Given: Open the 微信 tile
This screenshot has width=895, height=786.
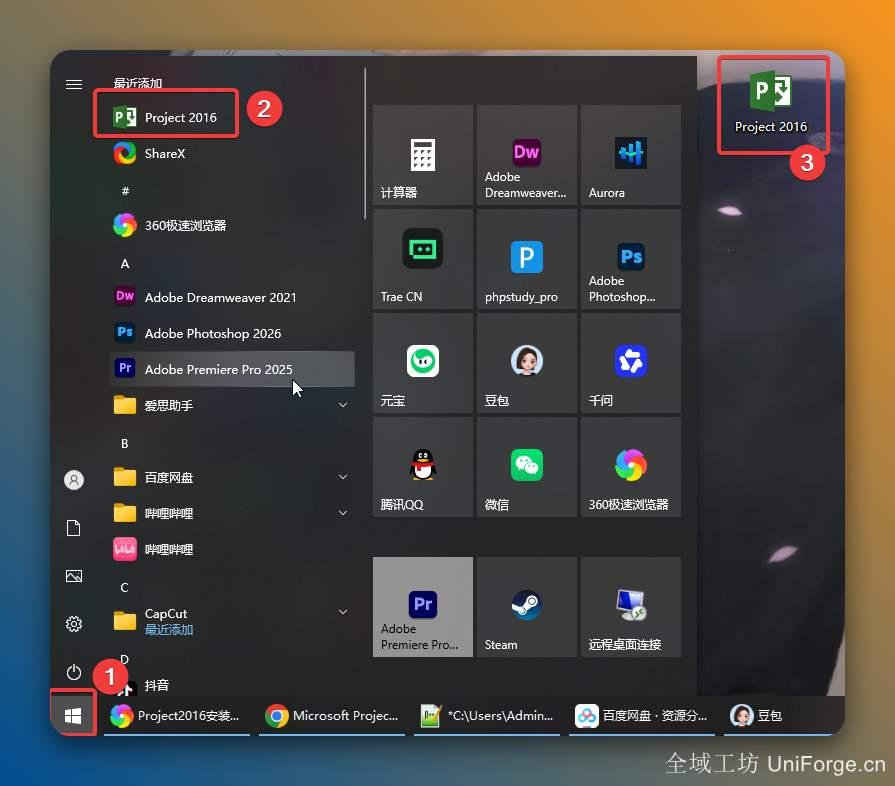Looking at the screenshot, I should click(x=526, y=467).
